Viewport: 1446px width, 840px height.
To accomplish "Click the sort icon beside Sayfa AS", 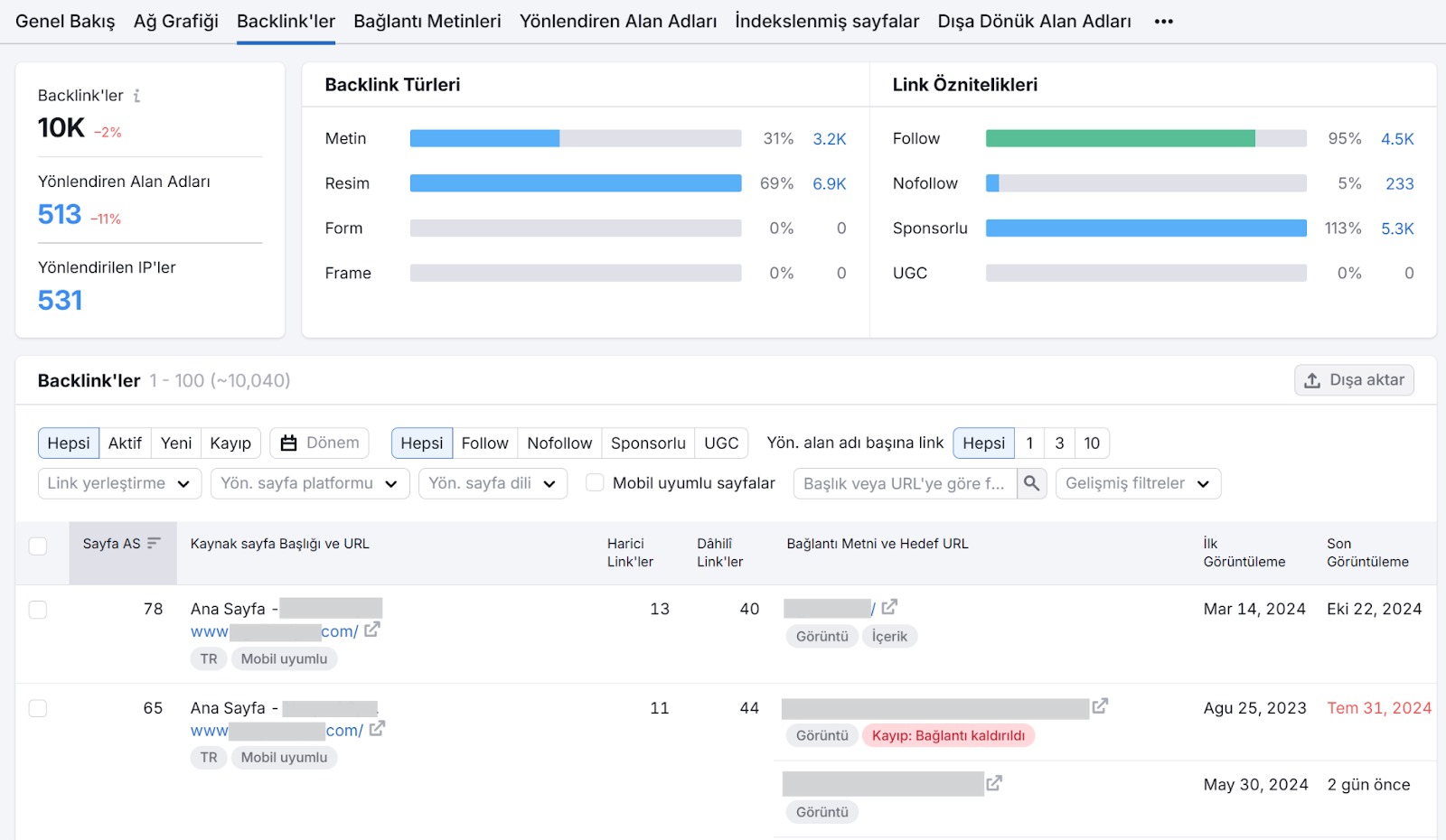I will pos(154,544).
